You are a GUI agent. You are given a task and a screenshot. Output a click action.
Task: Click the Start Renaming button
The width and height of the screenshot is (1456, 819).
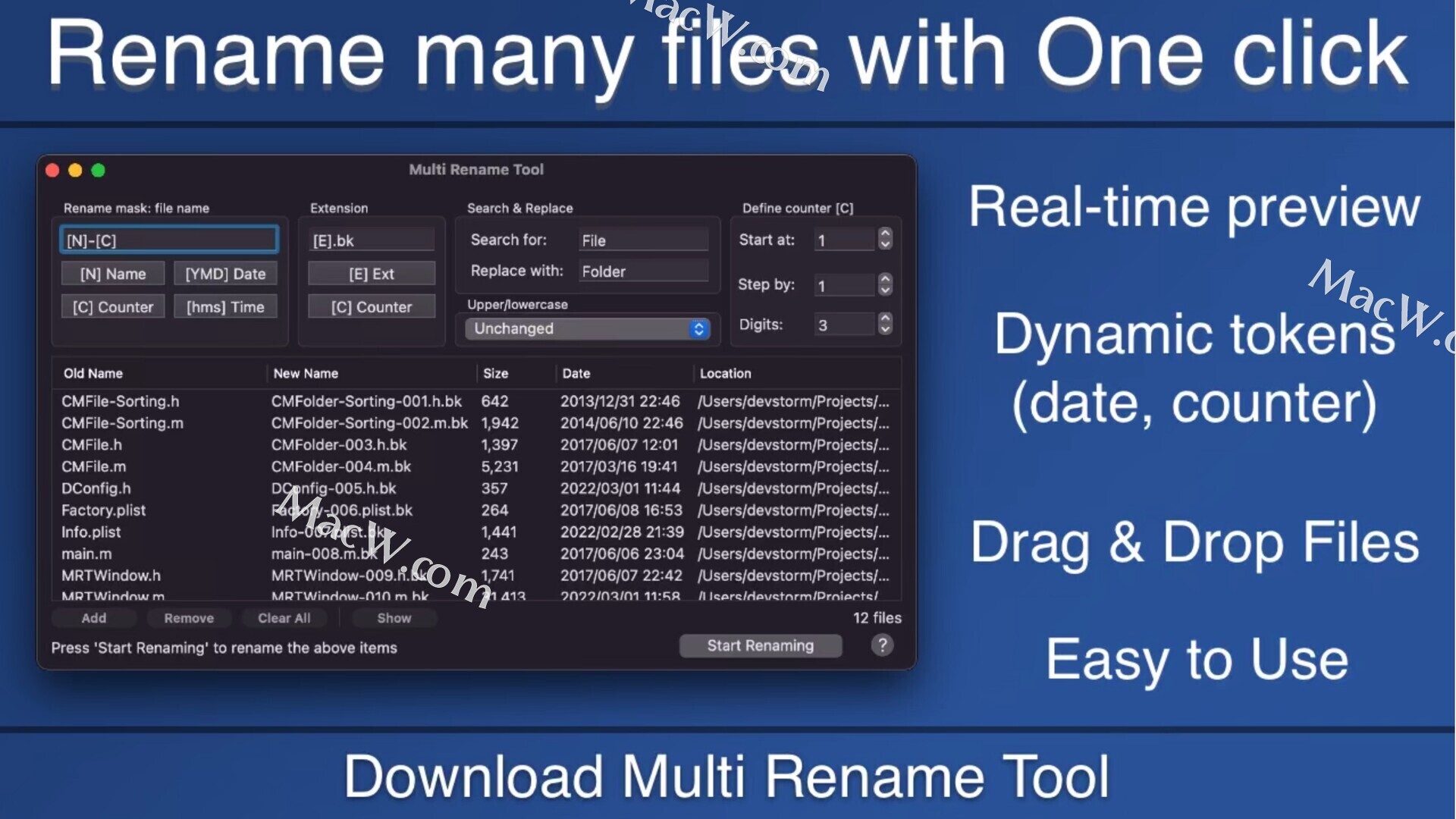[761, 645]
